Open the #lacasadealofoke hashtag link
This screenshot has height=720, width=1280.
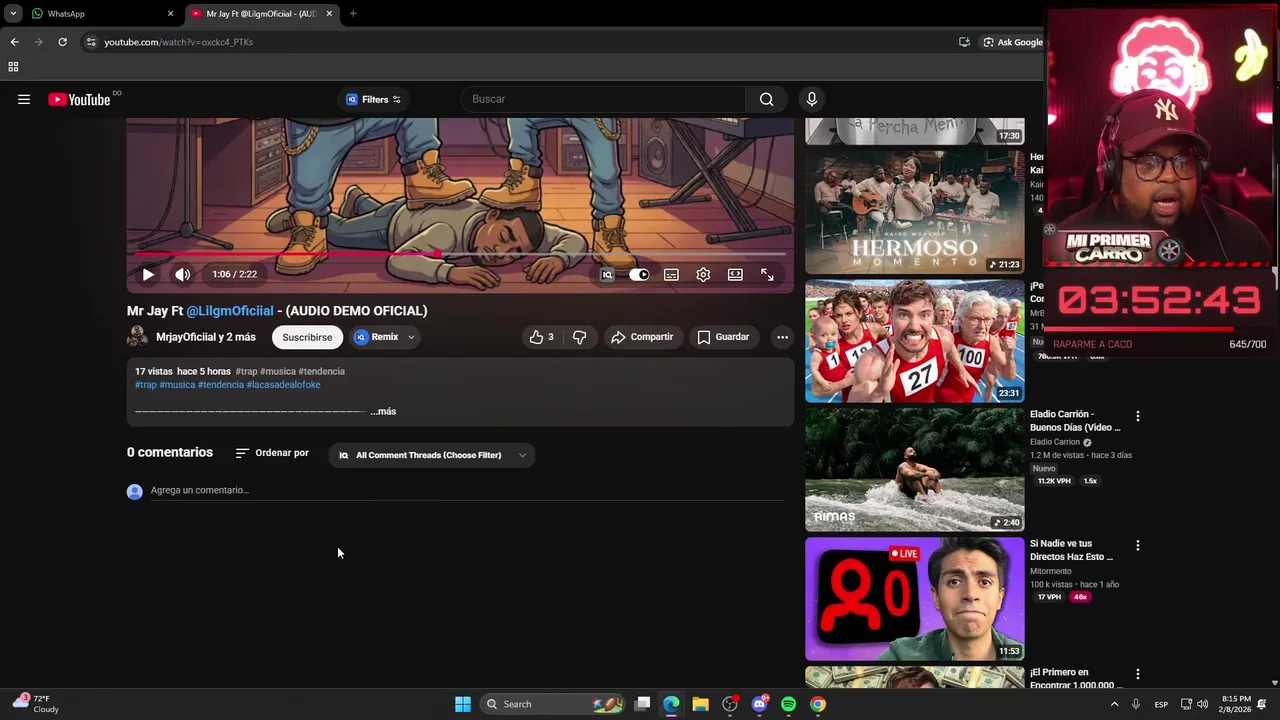(283, 385)
